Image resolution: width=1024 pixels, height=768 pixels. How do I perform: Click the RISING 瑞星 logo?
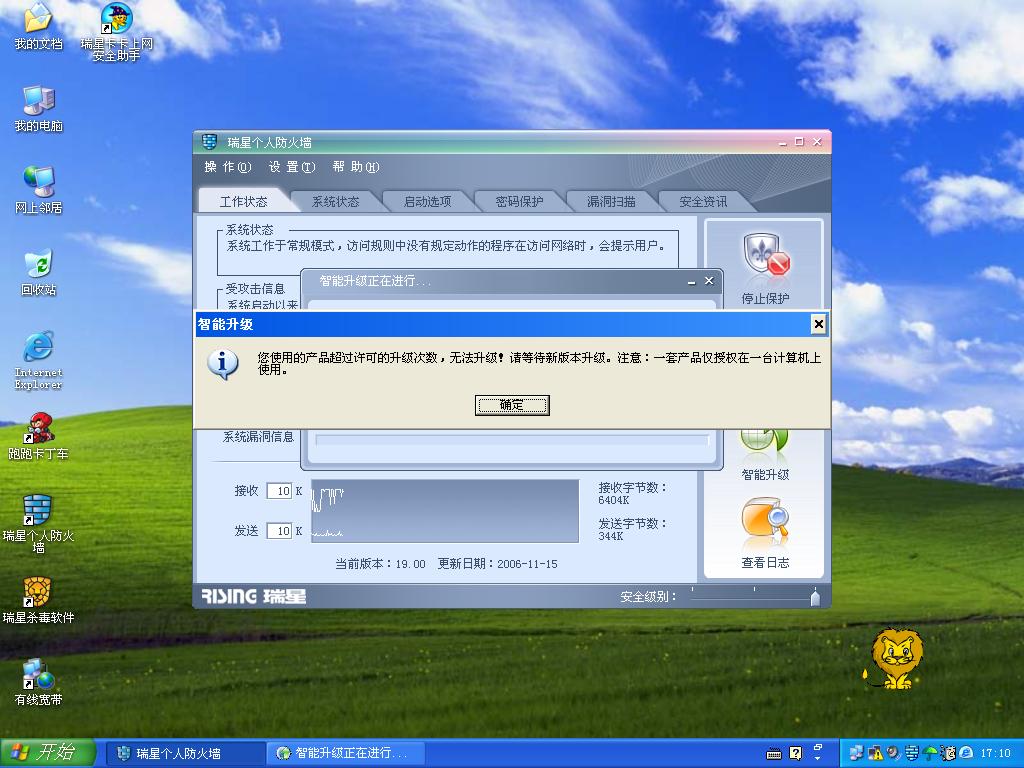click(x=253, y=596)
